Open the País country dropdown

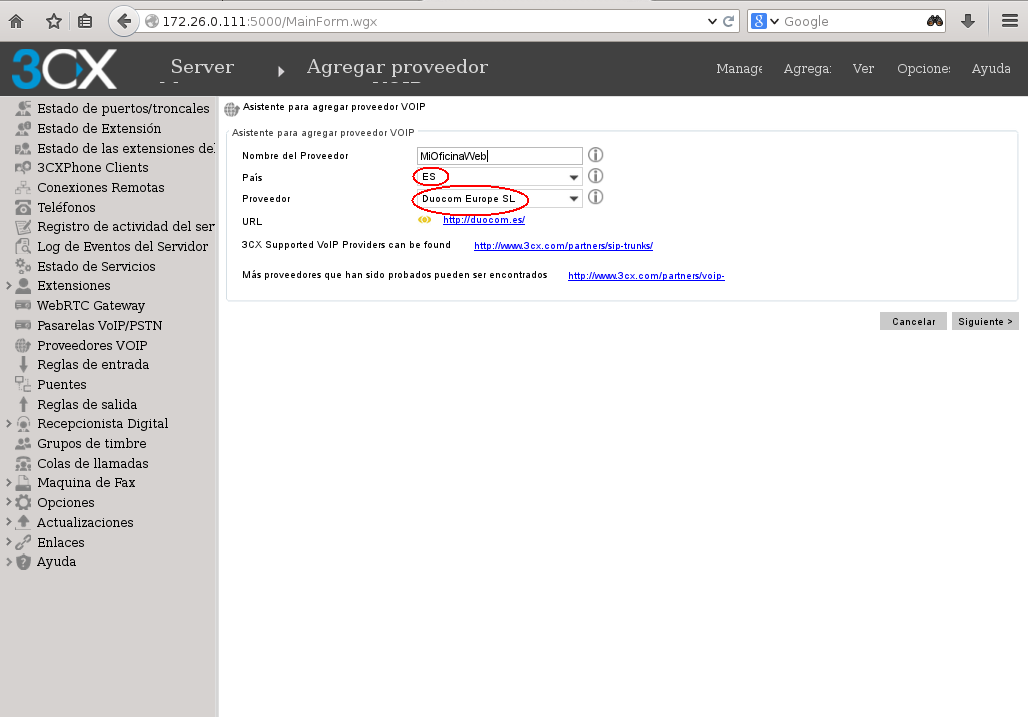[574, 177]
